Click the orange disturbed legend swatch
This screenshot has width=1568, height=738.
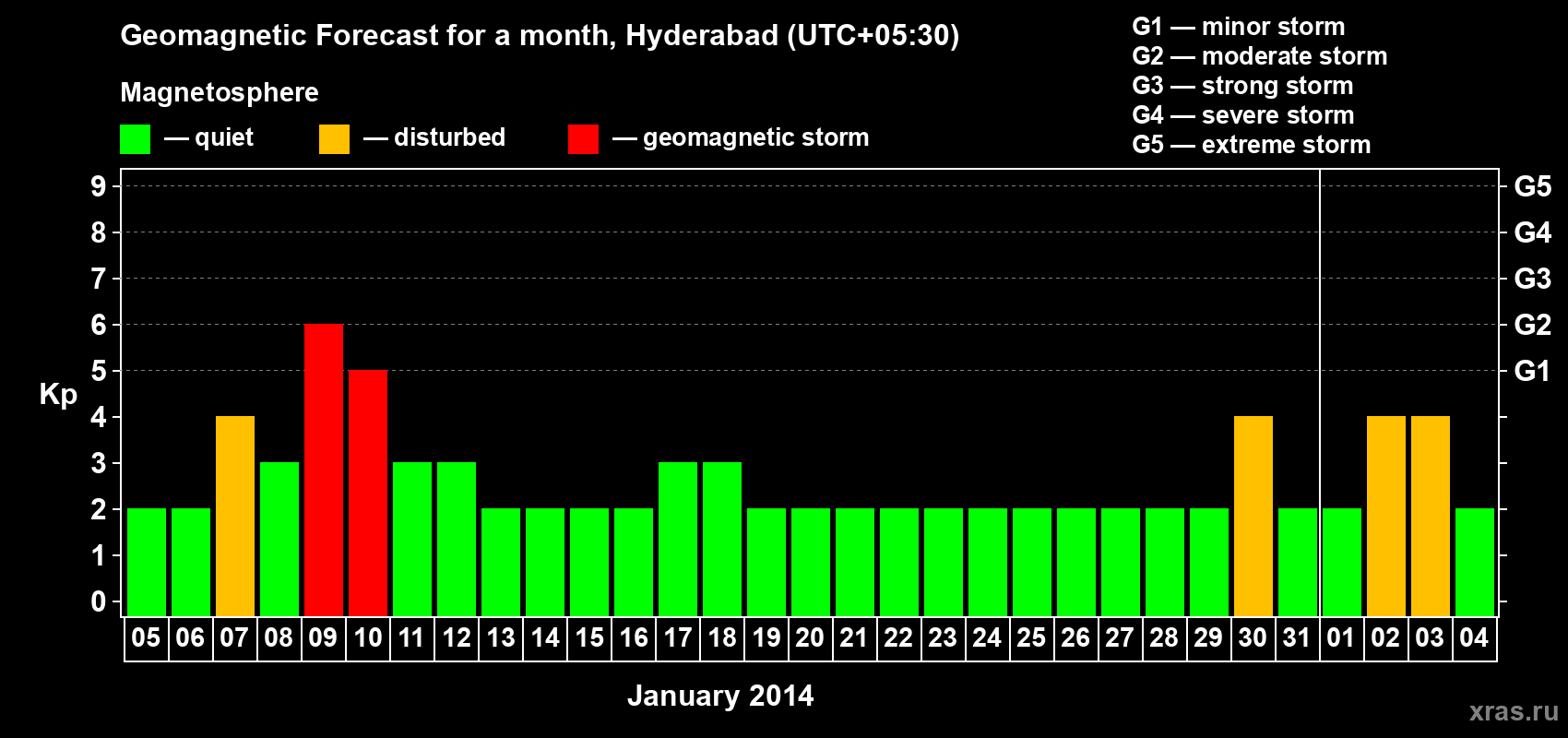click(334, 139)
